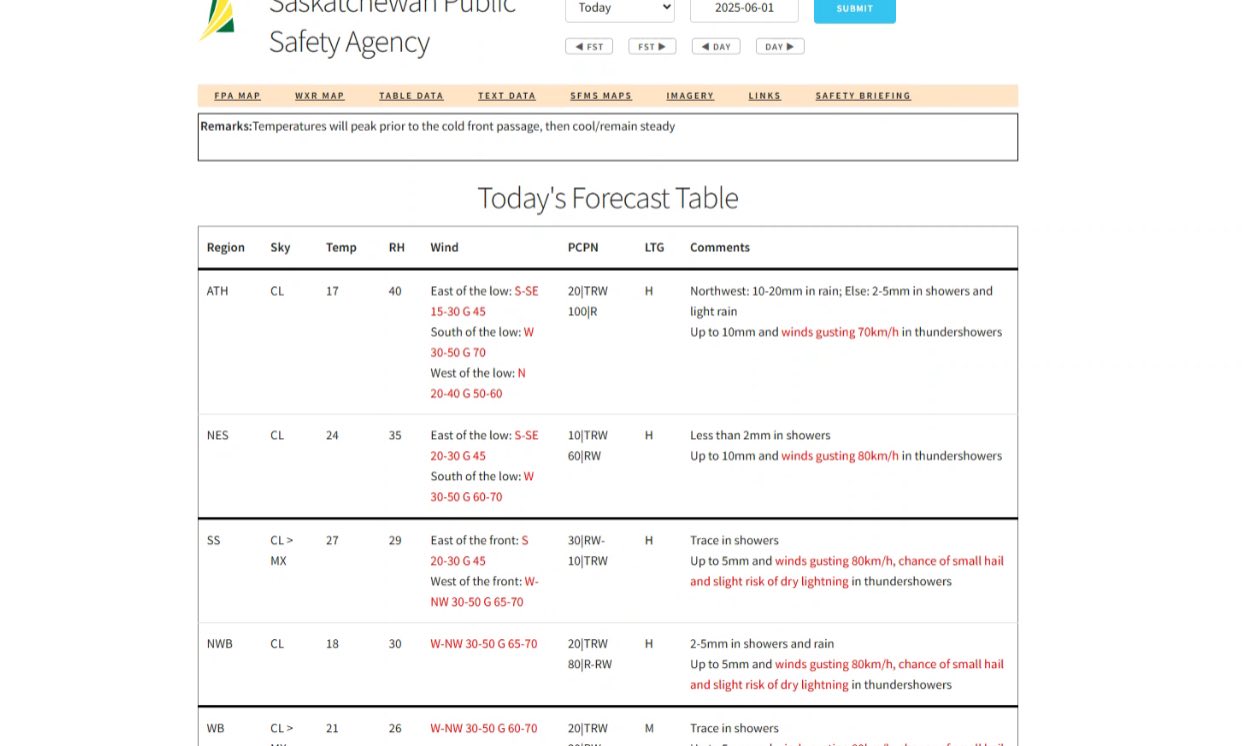Click the SS precipitation "30|RW-" value
Screen dimensions: 1244x746
coord(587,540)
